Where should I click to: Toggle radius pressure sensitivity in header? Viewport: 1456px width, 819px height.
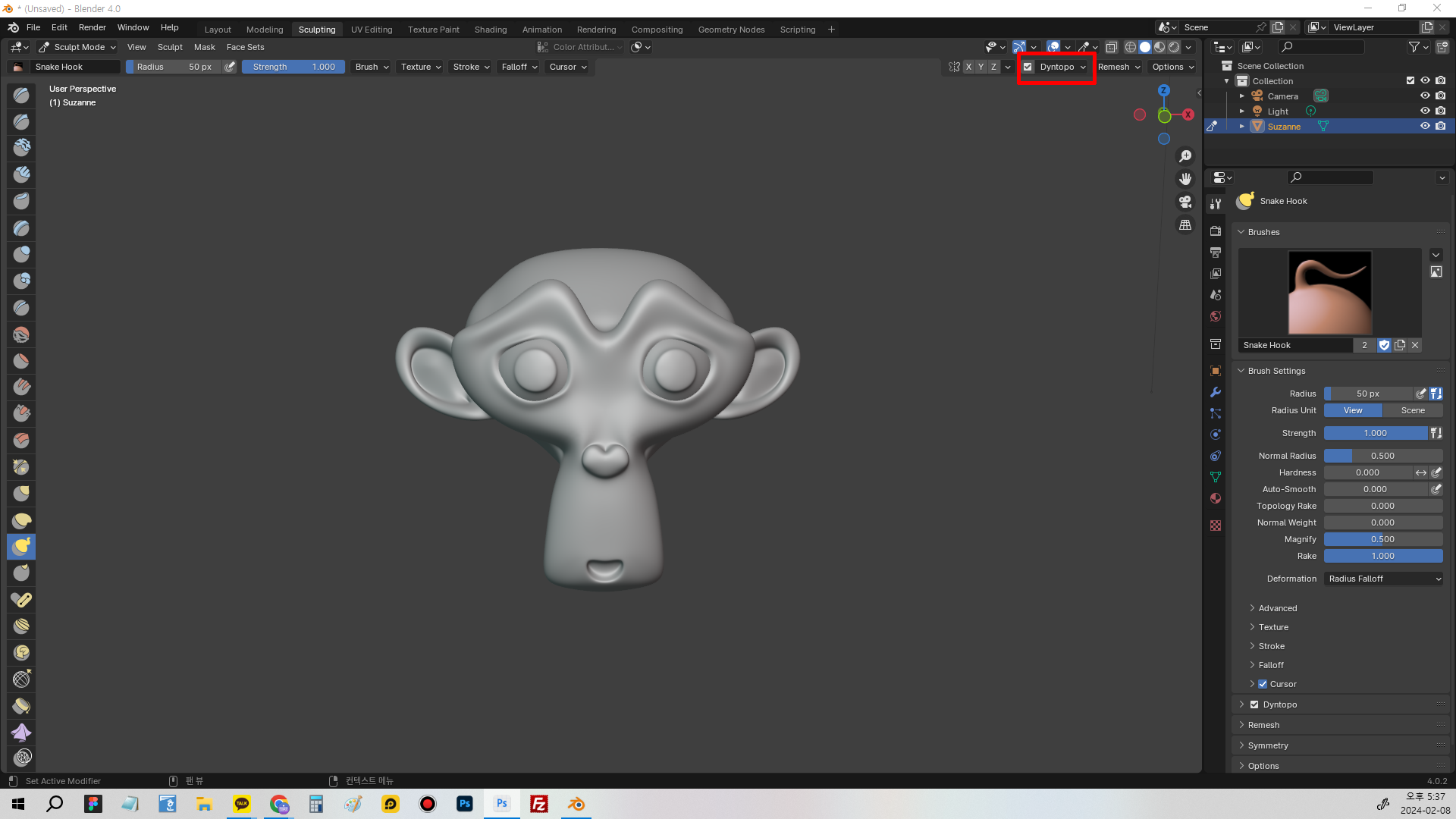pos(230,67)
